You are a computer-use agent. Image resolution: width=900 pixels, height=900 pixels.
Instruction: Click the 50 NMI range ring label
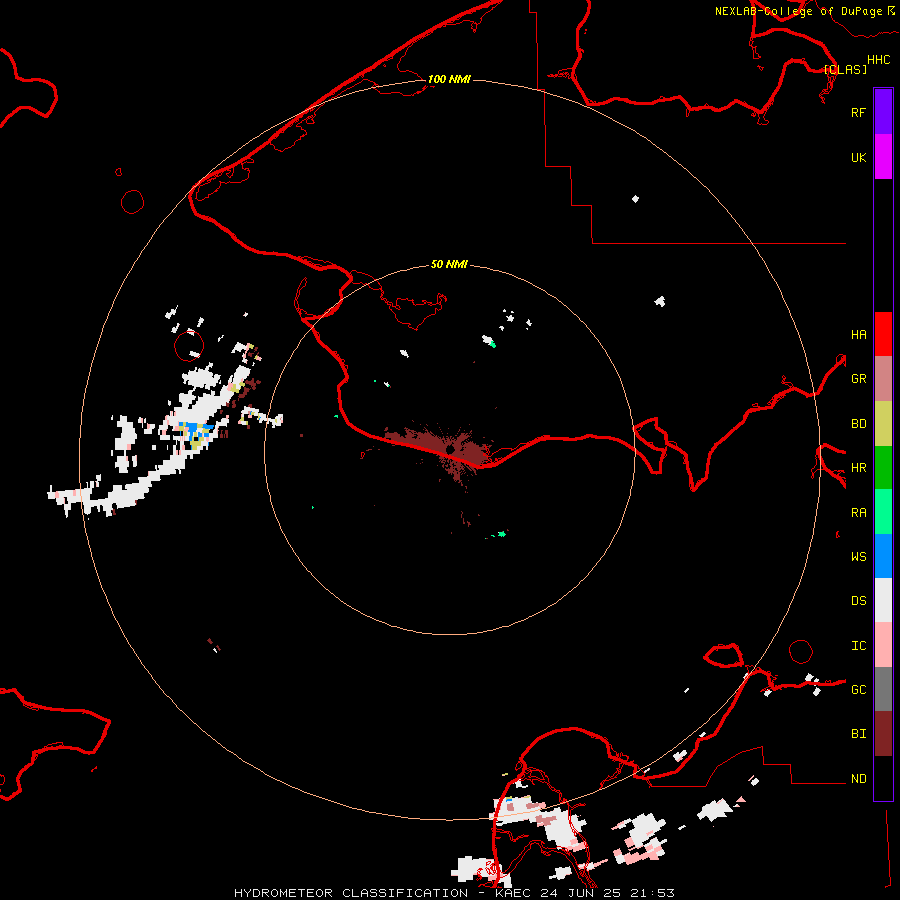point(449,264)
